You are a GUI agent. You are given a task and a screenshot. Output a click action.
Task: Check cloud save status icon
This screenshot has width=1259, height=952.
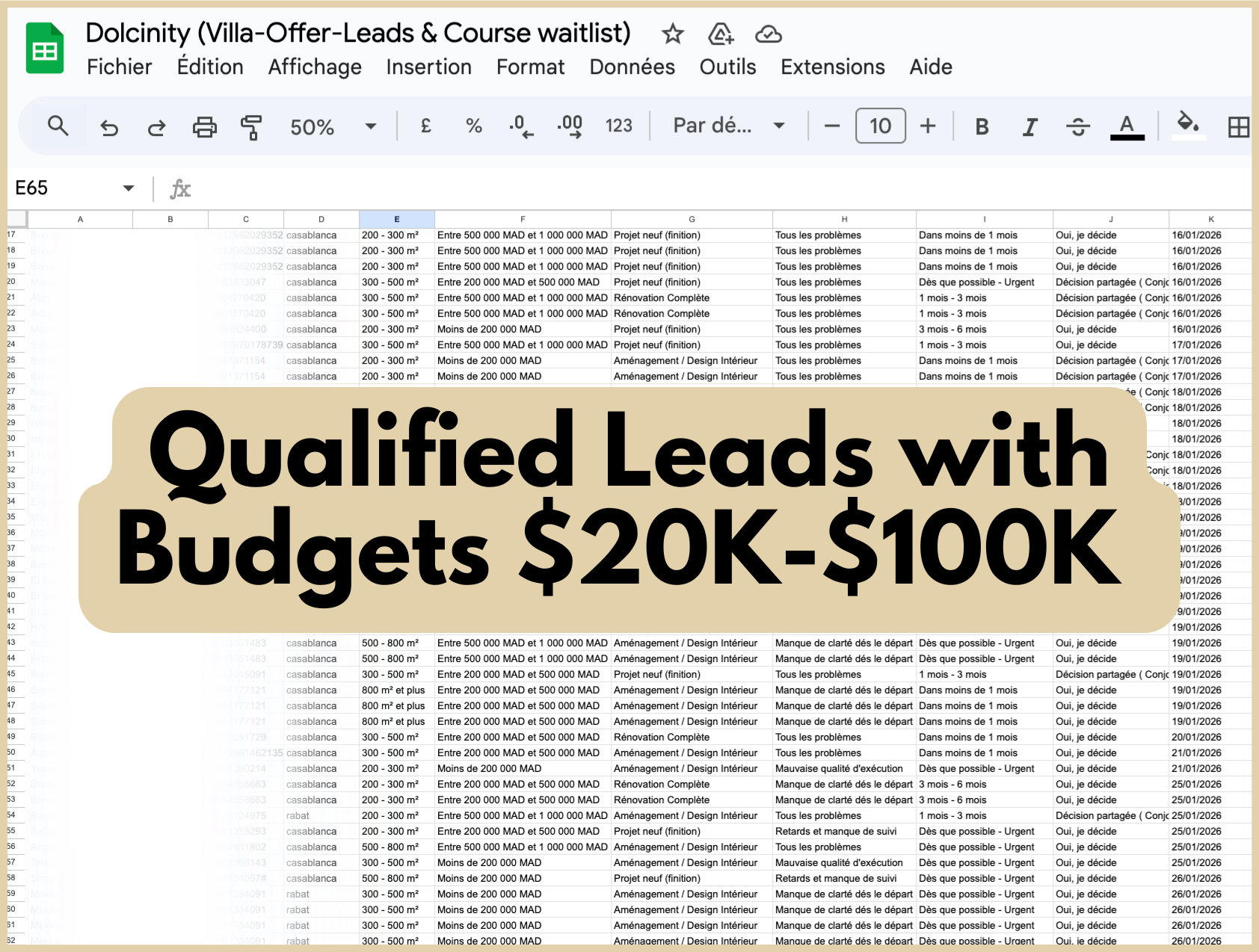click(x=768, y=34)
